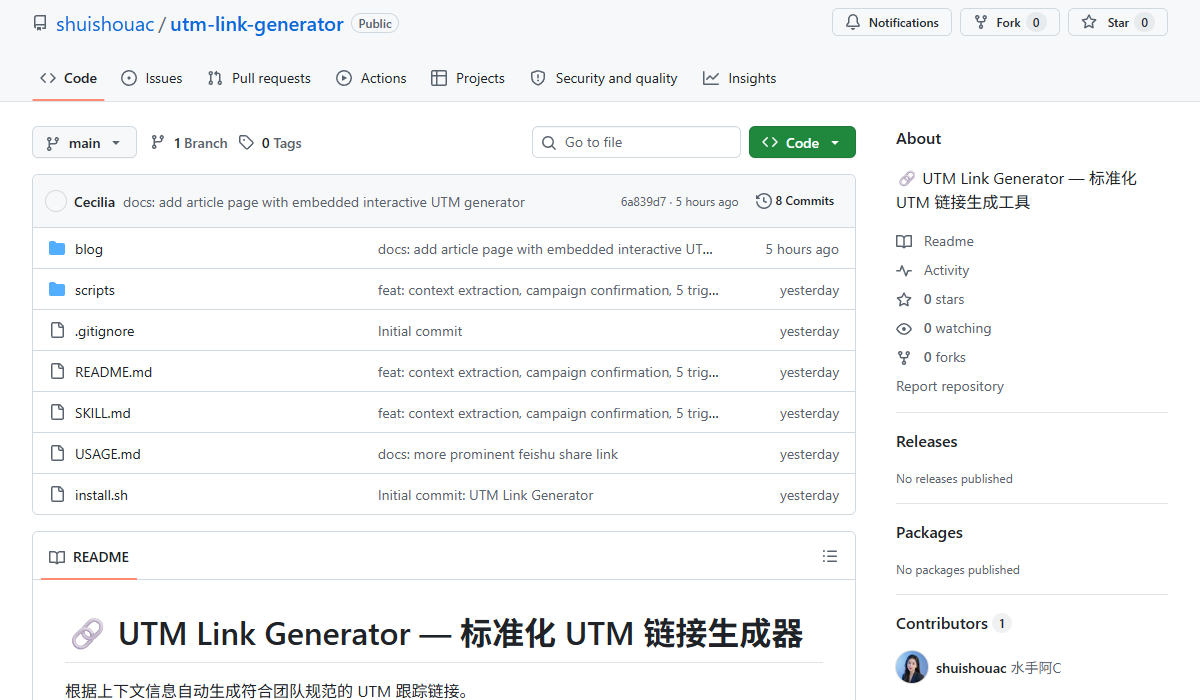Click the 0 stars link in About
The height and width of the screenshot is (700, 1200).
[944, 299]
